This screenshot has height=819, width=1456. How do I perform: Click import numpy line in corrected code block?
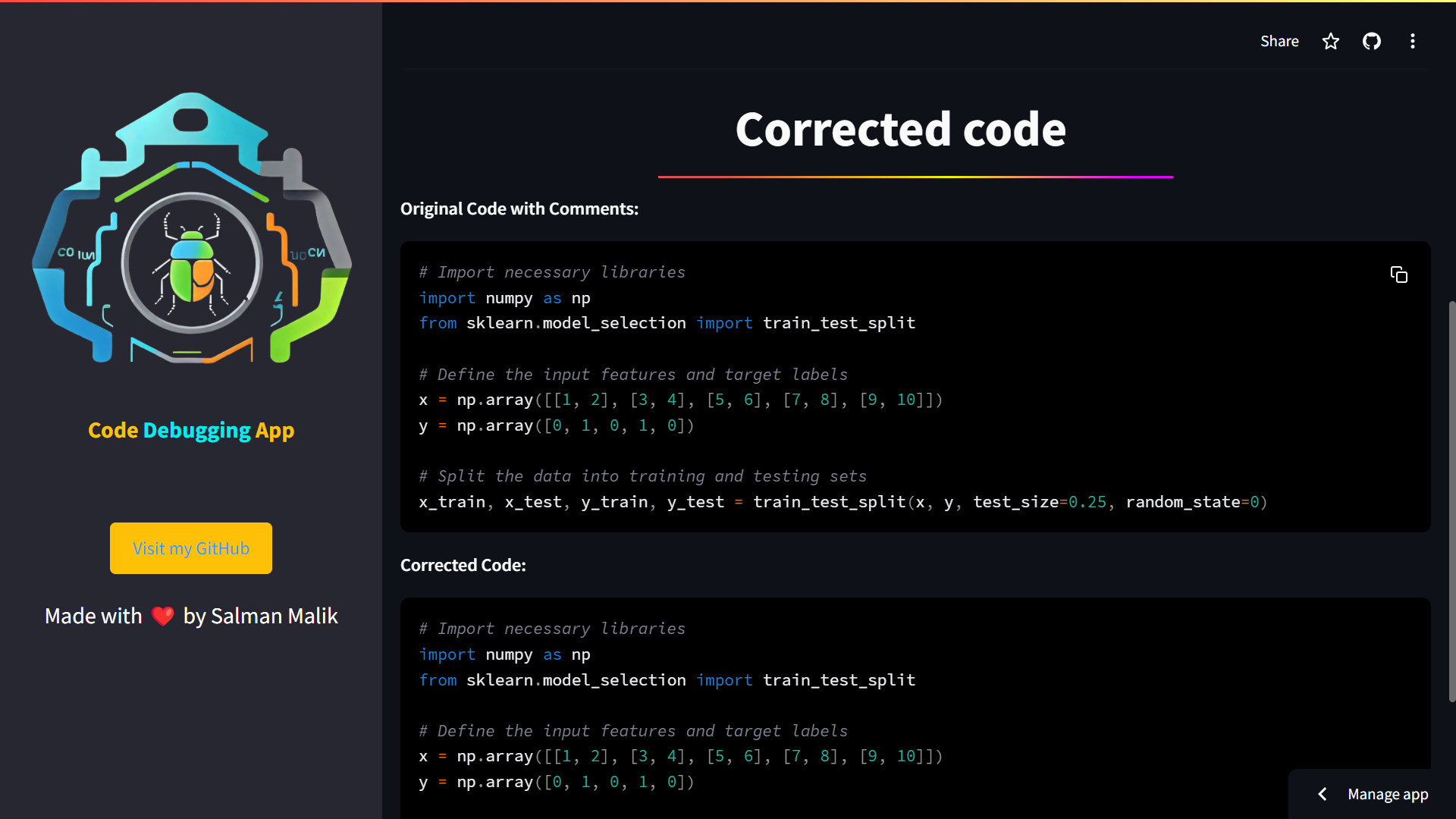point(504,654)
